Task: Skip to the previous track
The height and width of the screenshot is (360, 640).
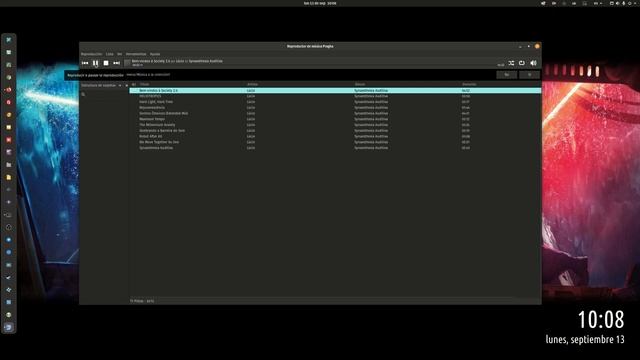Action: coord(85,63)
